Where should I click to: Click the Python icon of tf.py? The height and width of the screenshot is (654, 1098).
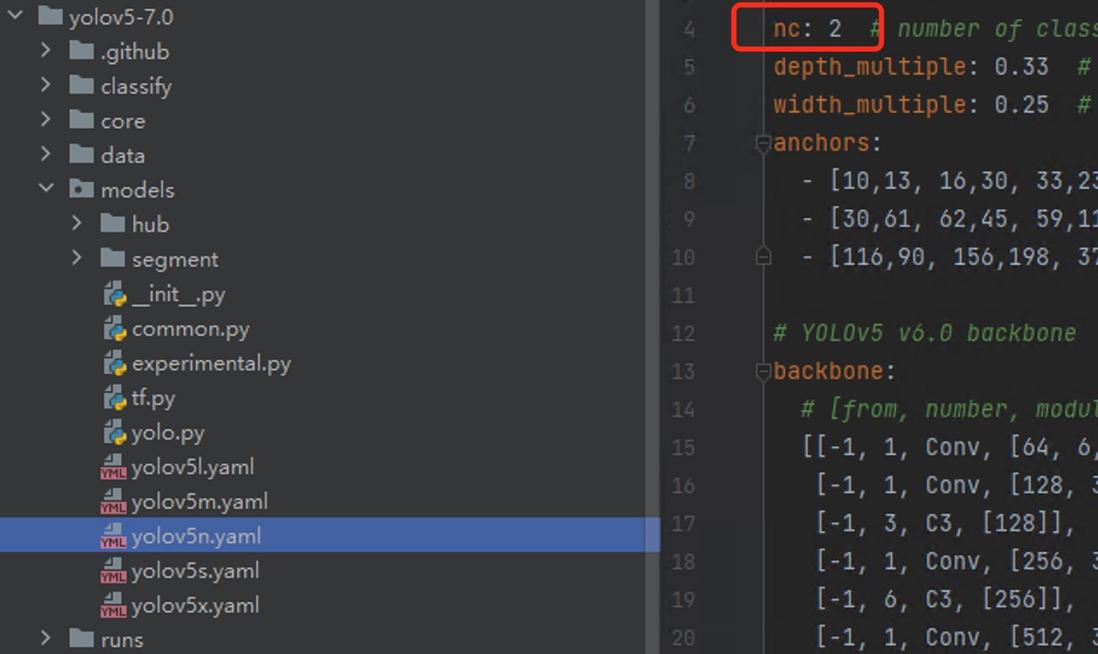point(115,398)
